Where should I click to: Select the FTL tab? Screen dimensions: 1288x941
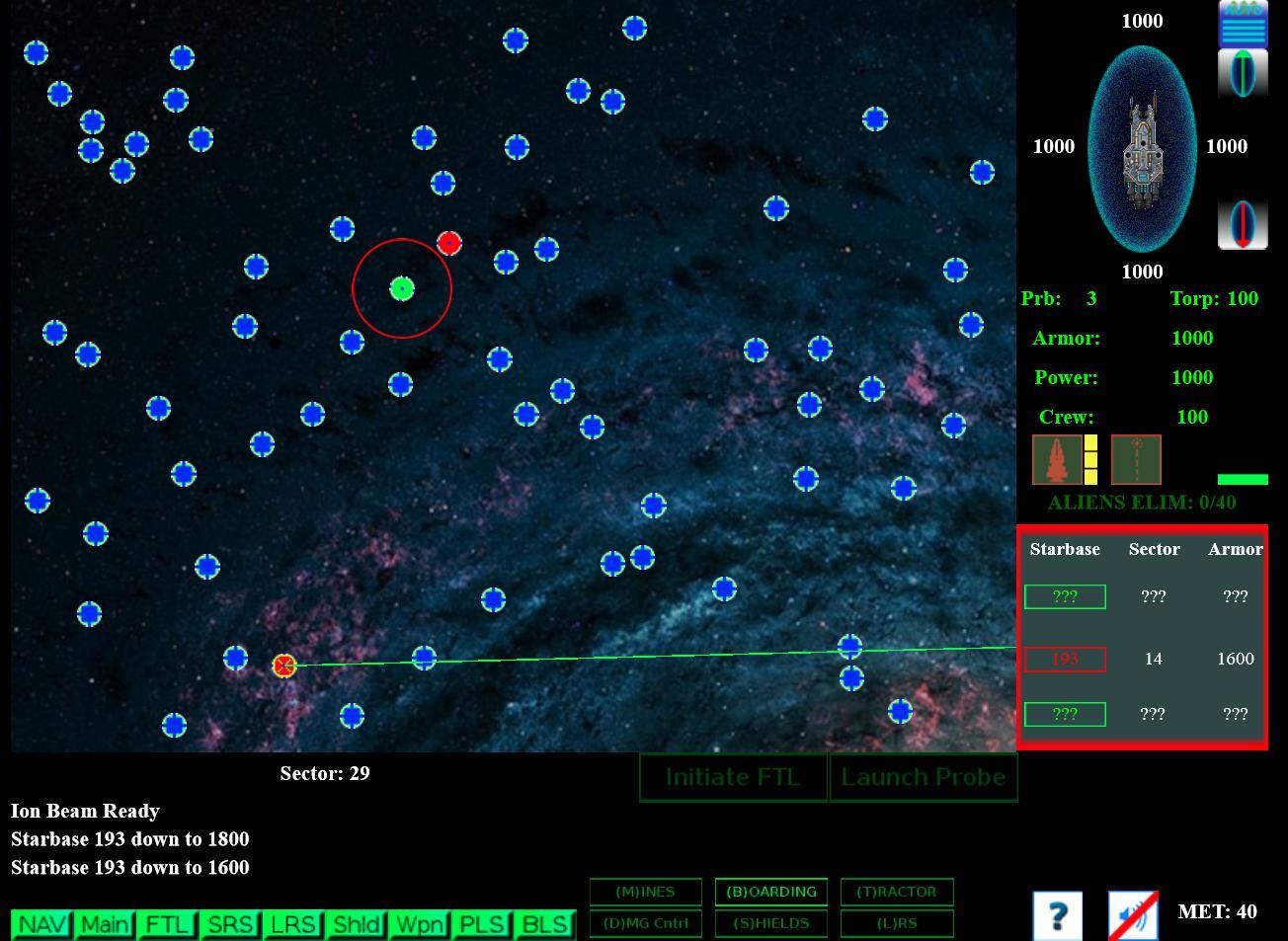[167, 924]
